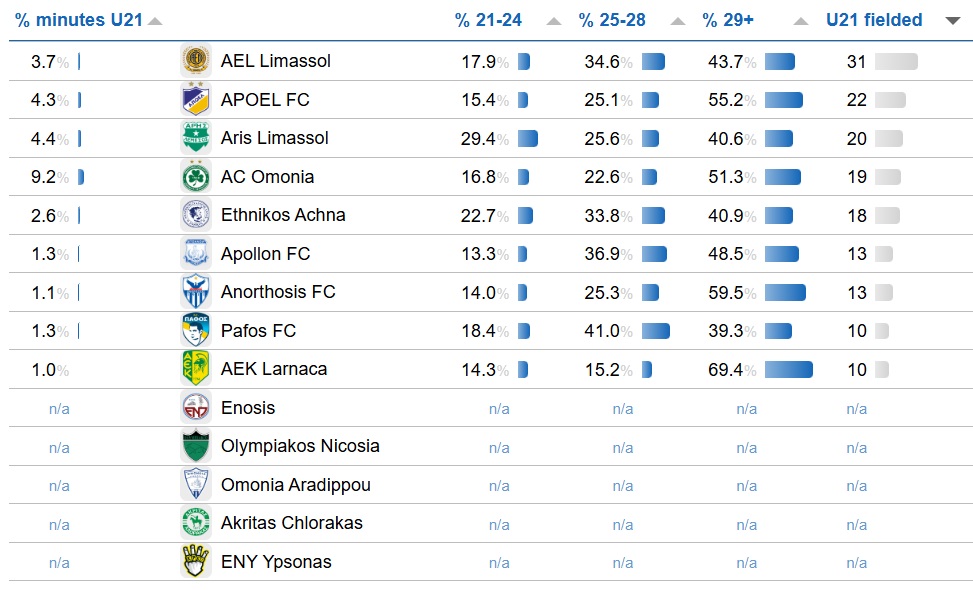Sort by % minutes U21 arrow
Image resolution: width=973 pixels, height=590 pixels.
pyautogui.click(x=154, y=21)
